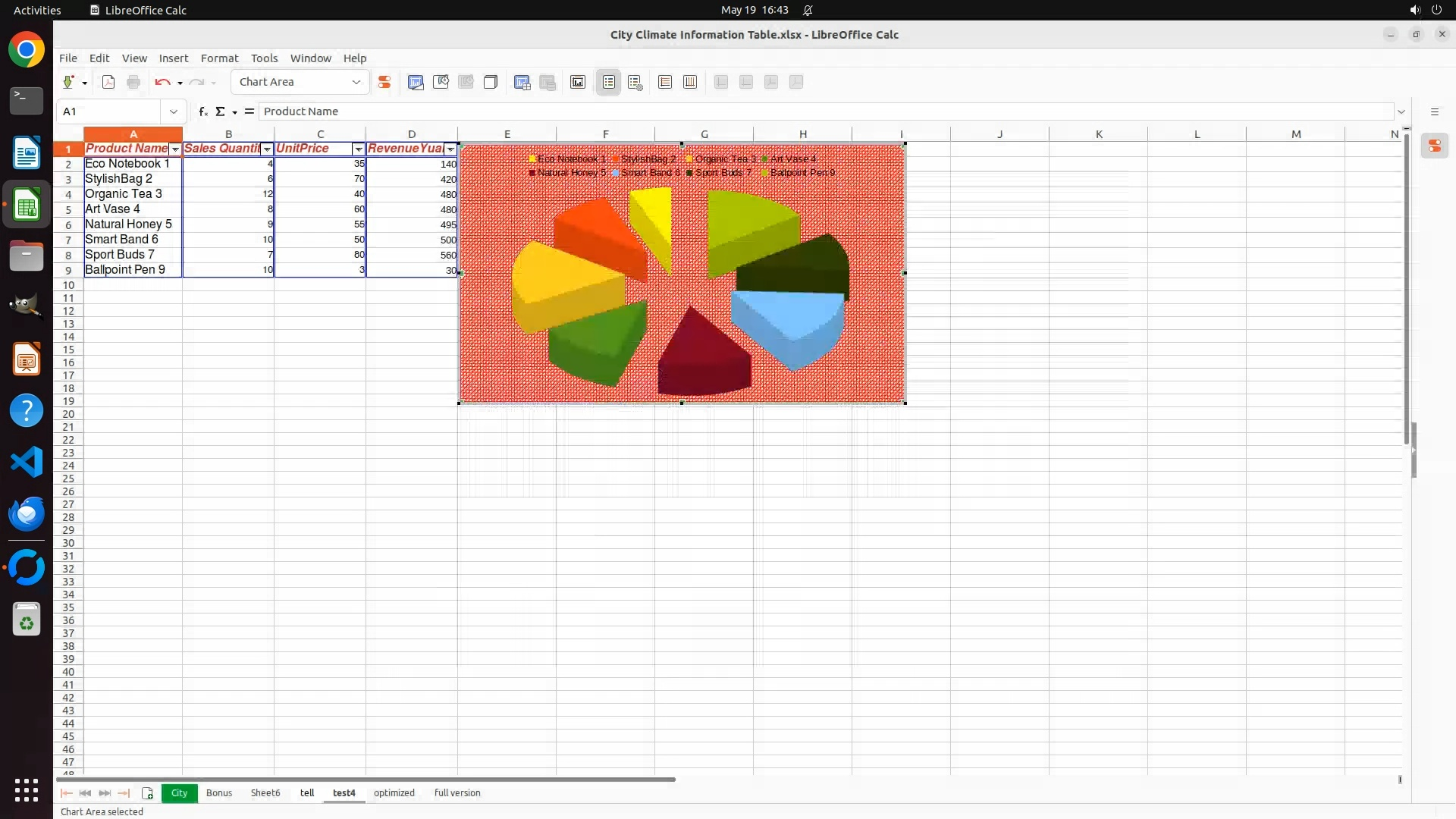Screen dimensions: 1456x819
Task: Expand the Chart Area element dropdown
Action: 356,82
